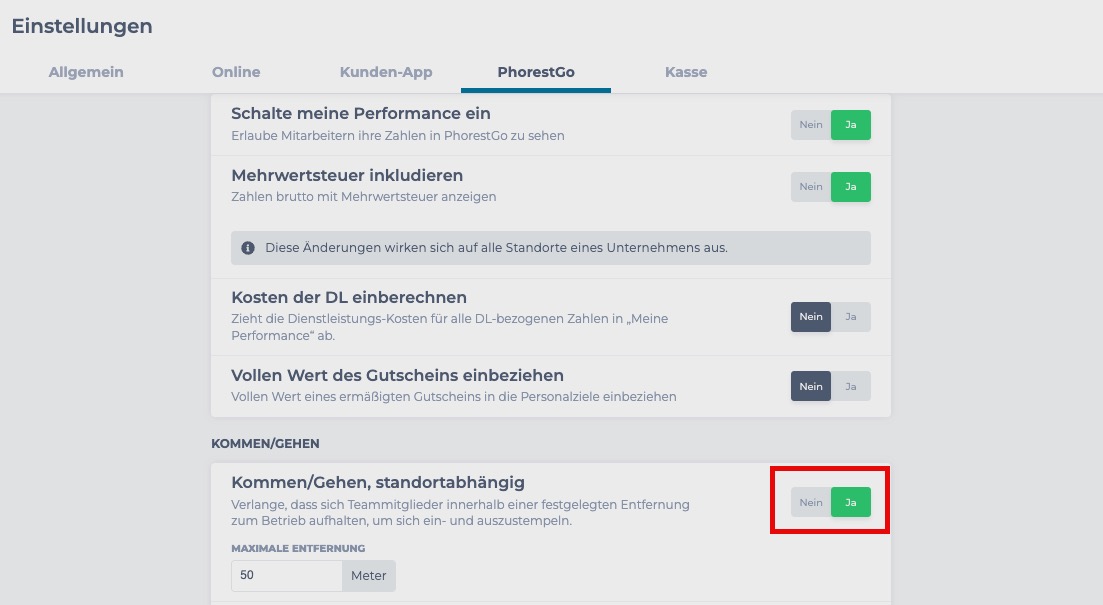Image resolution: width=1103 pixels, height=605 pixels.
Task: Focus the Maximale Entfernung input field
Action: click(x=287, y=575)
